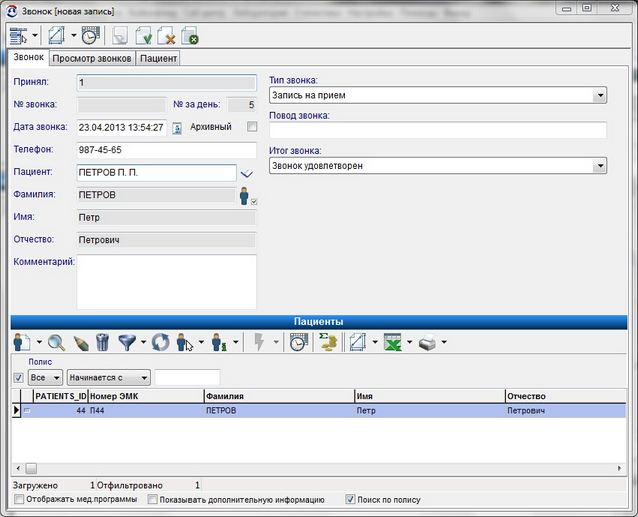Click the lightning bolt icon

pos(259,342)
